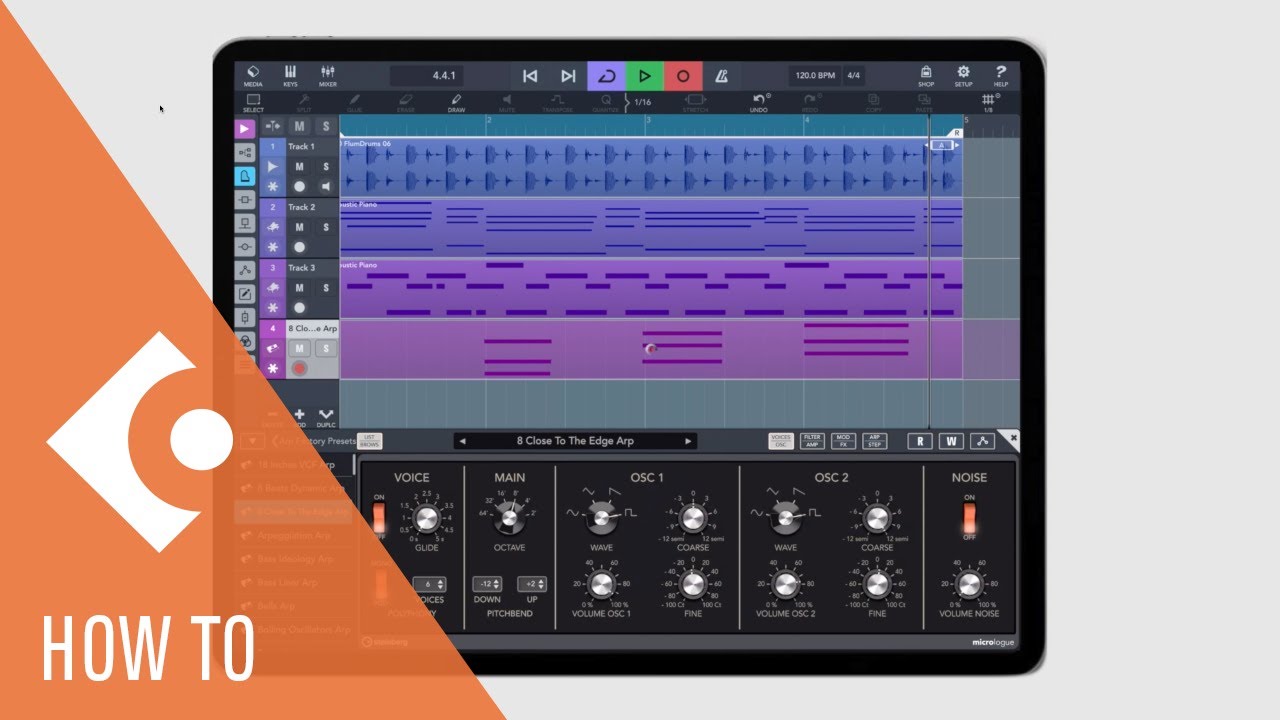This screenshot has height=720, width=1280.
Task: Choose the Split tool
Action: point(304,102)
